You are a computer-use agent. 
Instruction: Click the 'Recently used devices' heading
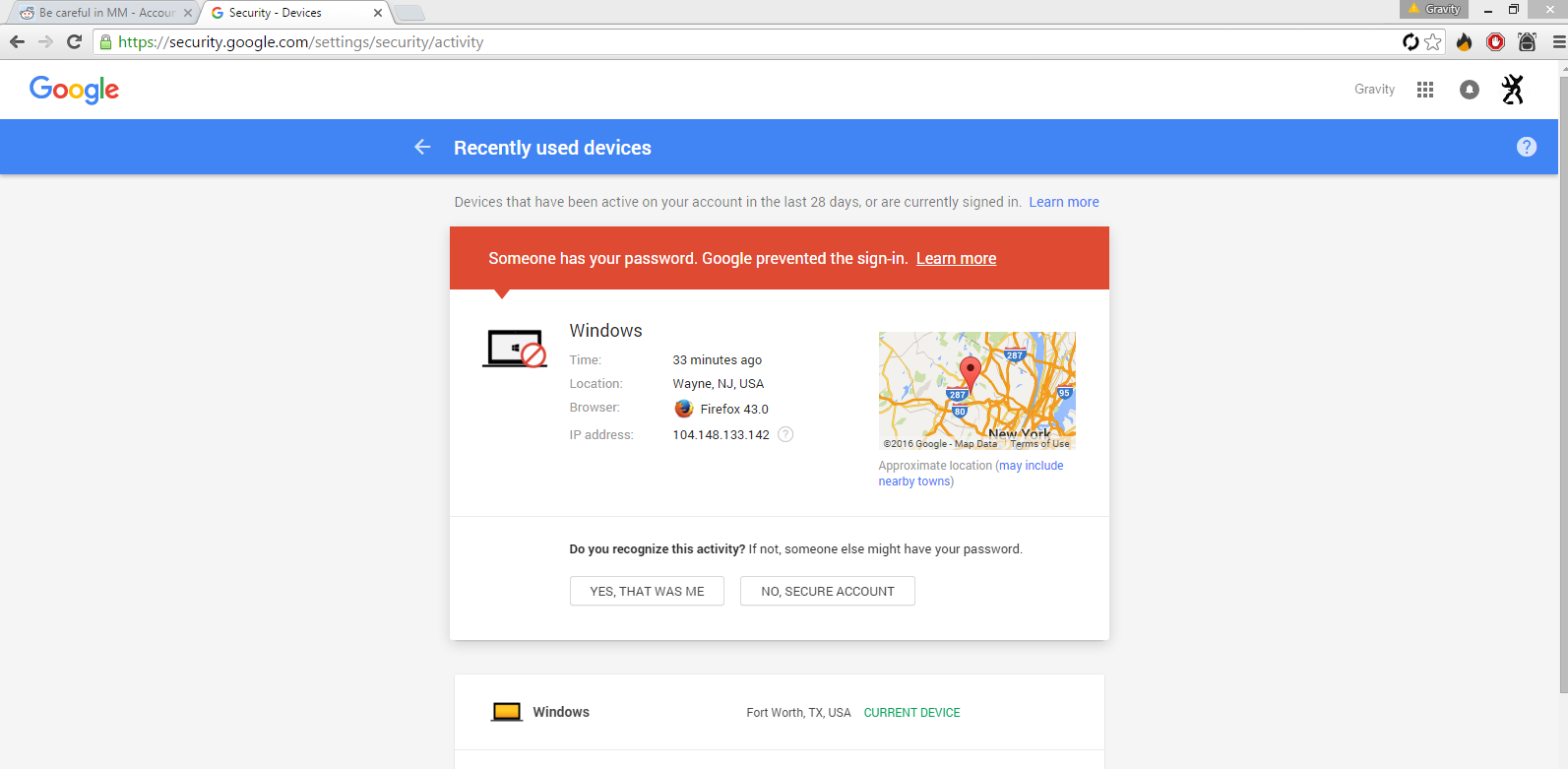(552, 148)
